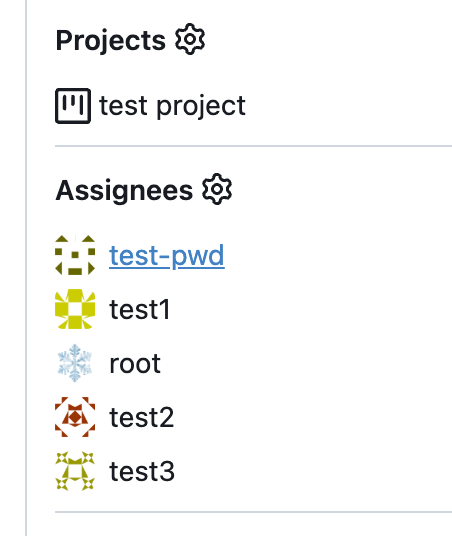Click the sidebar's left border line
This screenshot has width=452, height=536.
click(26, 268)
